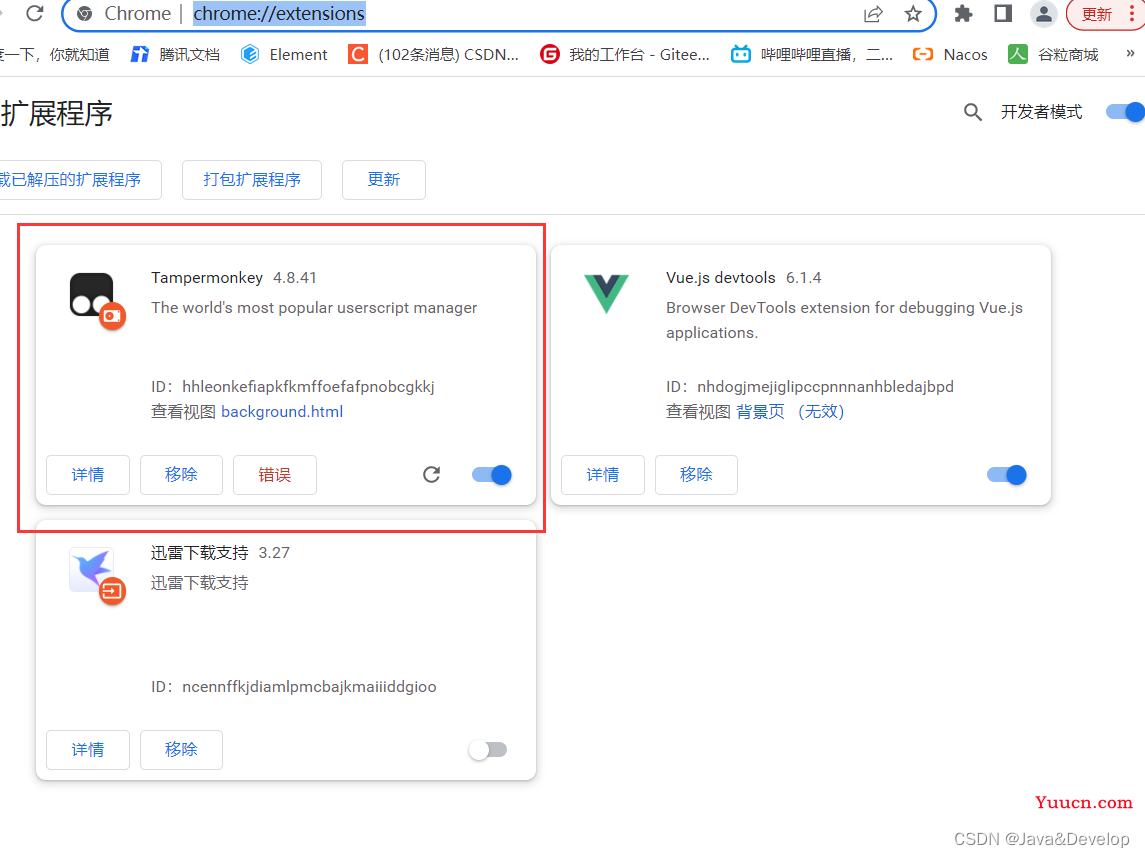This screenshot has width=1145, height=857.
Task: Open the CSDN bookmark
Action: (x=434, y=55)
